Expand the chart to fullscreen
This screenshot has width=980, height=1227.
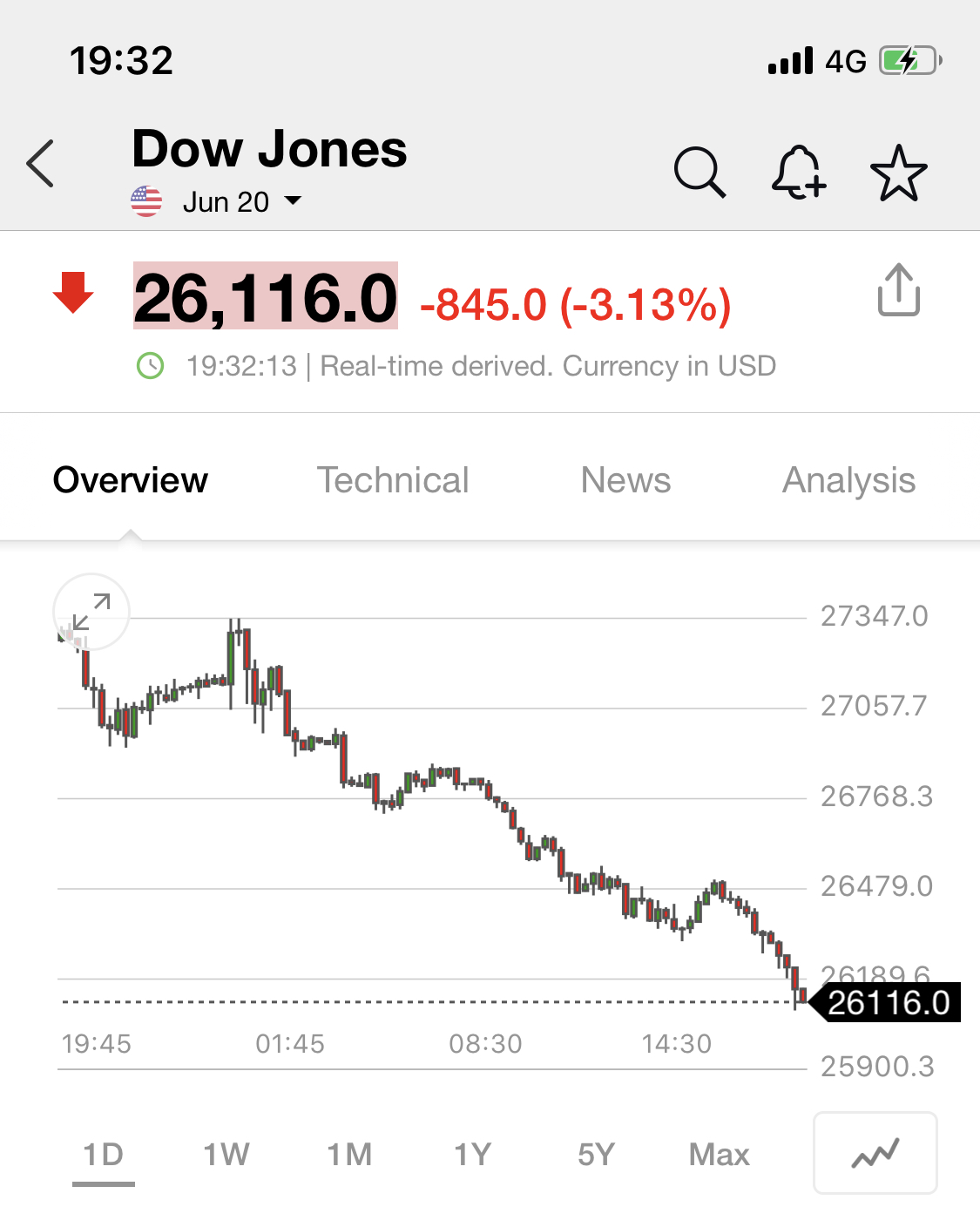point(91,612)
